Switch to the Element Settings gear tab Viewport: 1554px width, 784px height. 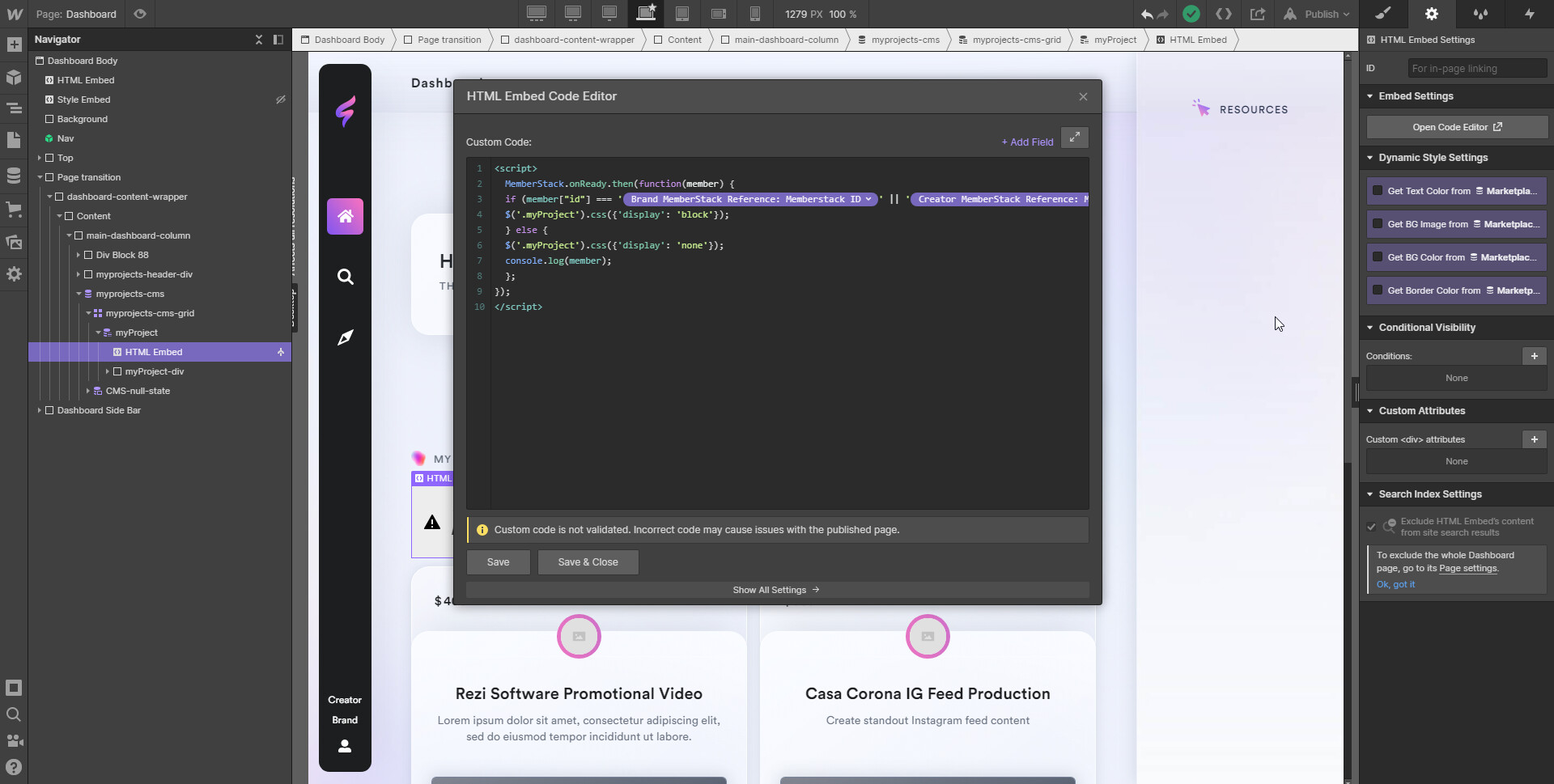point(1432,14)
